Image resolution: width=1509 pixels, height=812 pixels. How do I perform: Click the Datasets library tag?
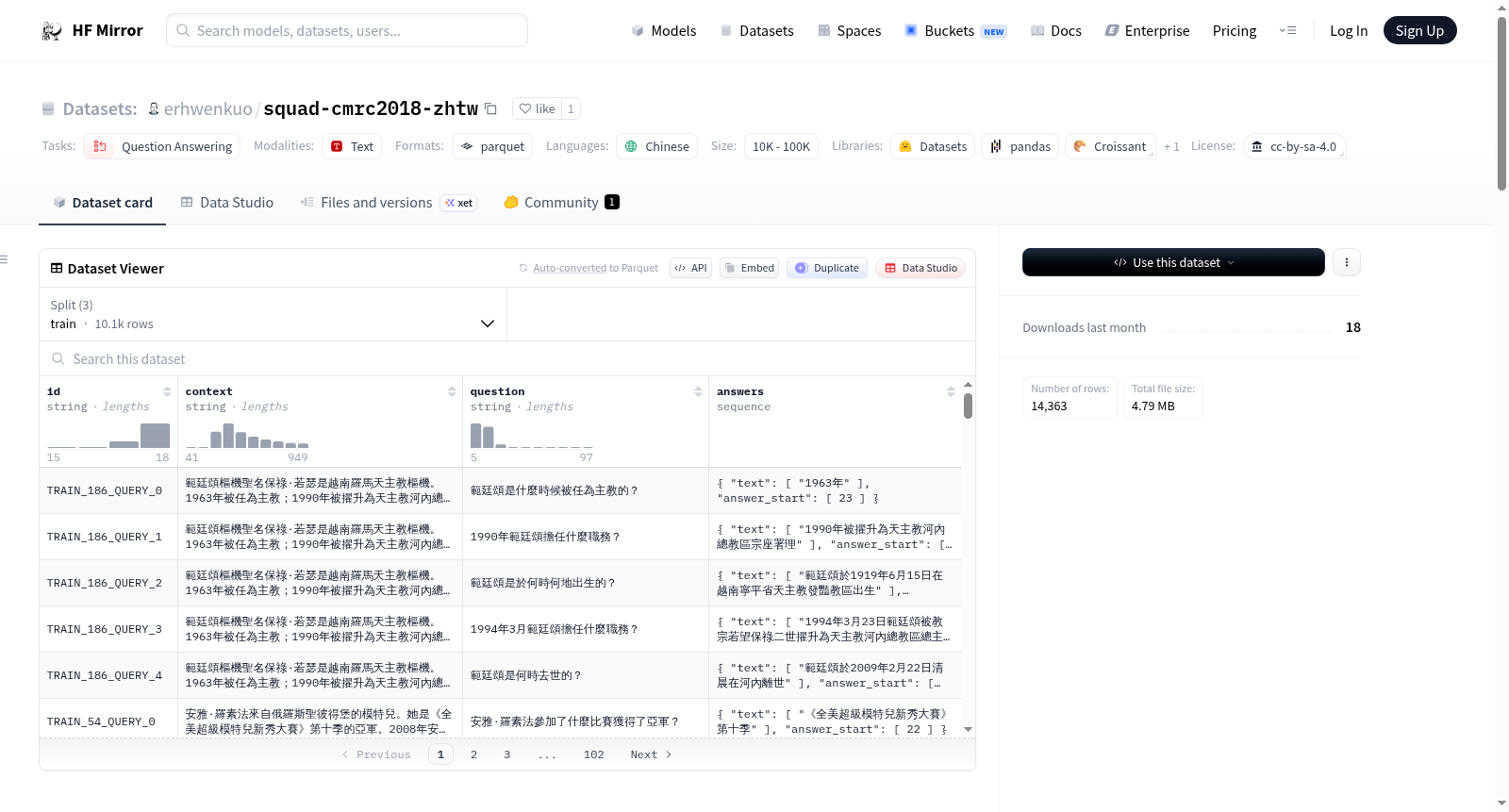point(933,146)
